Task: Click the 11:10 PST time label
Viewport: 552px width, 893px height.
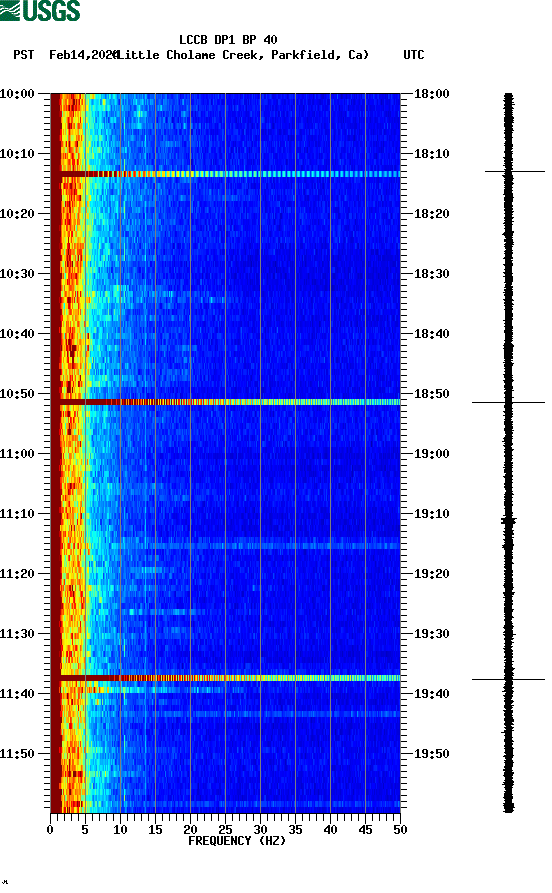Action: pyautogui.click(x=17, y=514)
